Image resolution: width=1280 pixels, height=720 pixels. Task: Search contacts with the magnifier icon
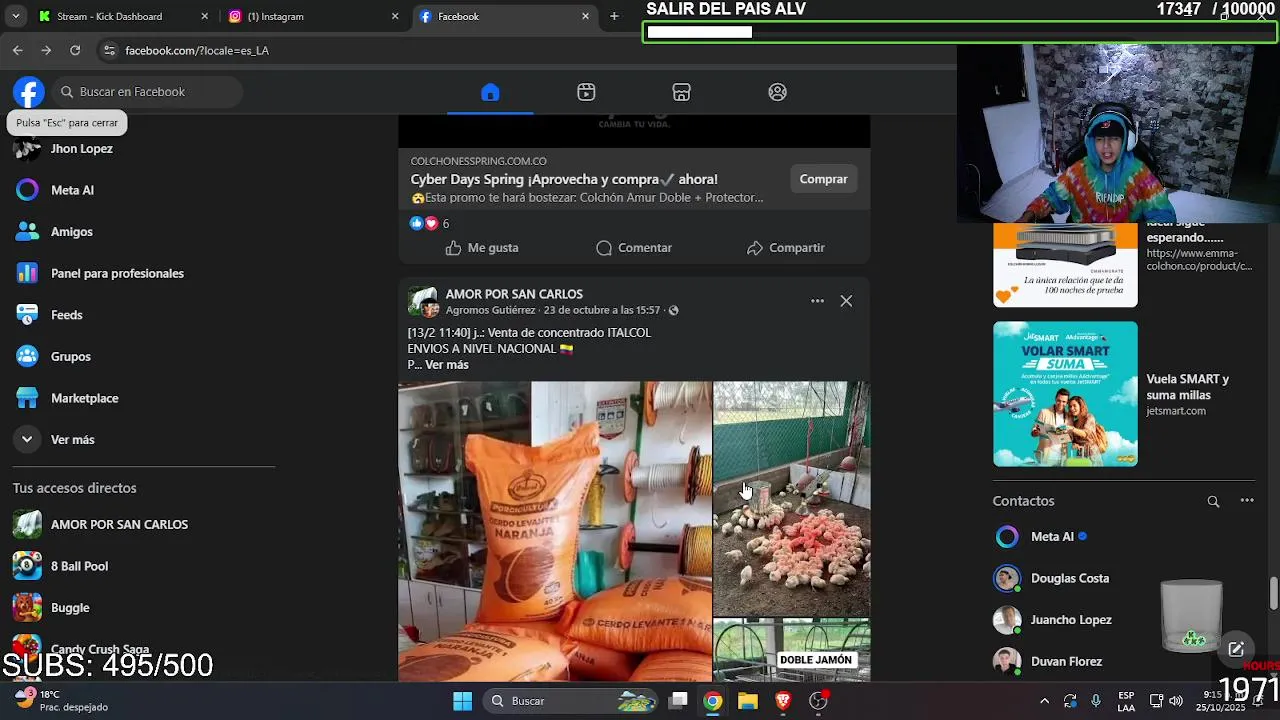(1213, 501)
